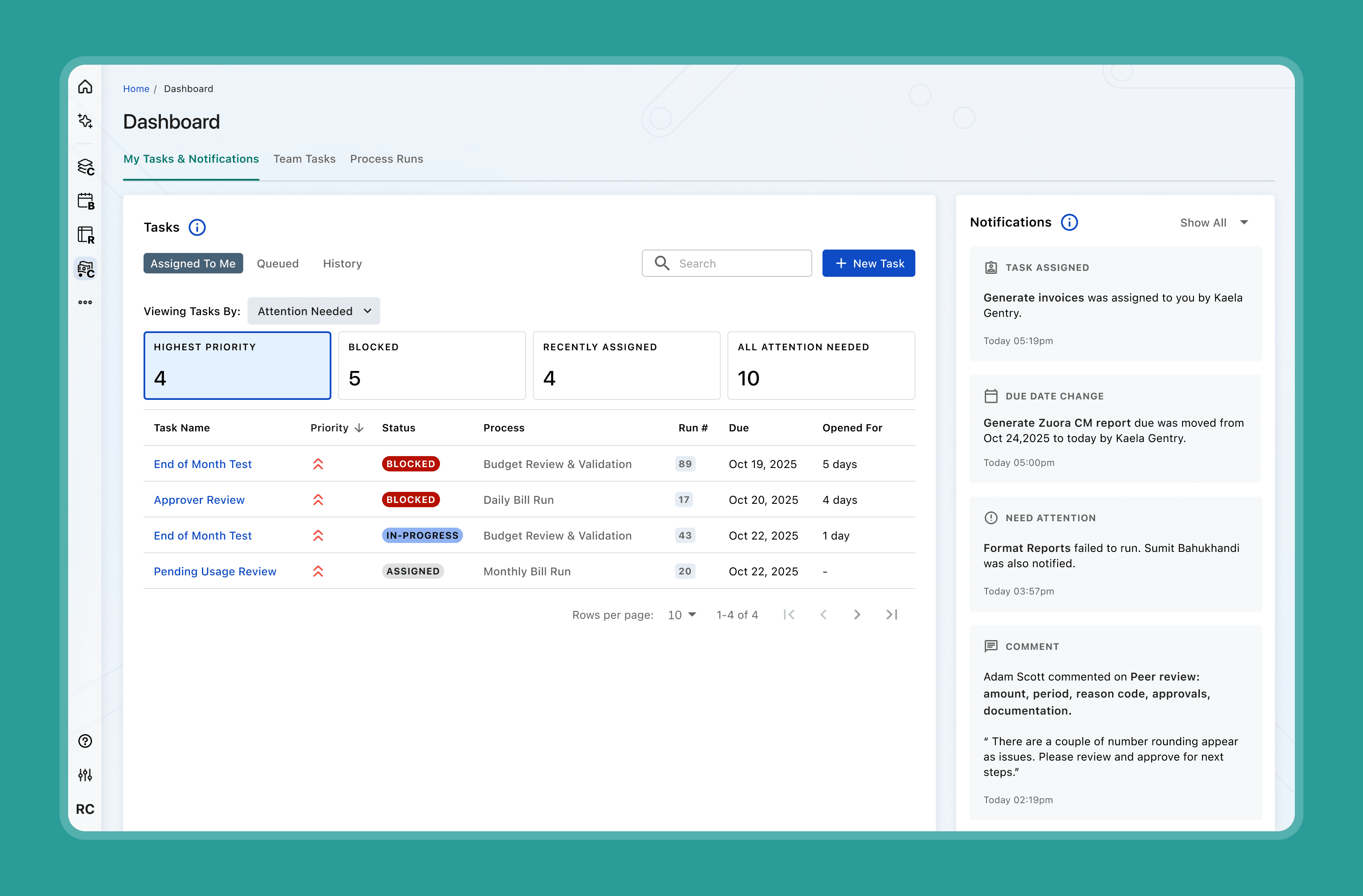The height and width of the screenshot is (896, 1363).
Task: Click the IN-PROGRESS status badge
Action: [x=422, y=535]
